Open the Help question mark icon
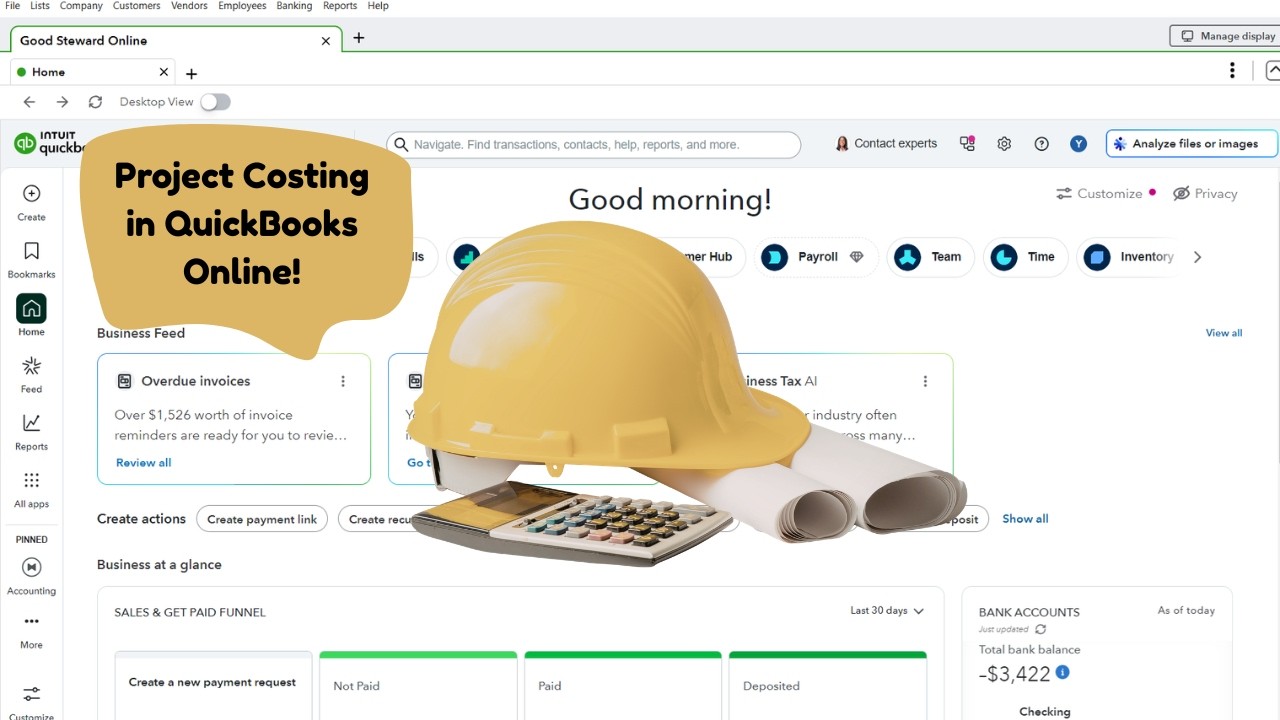 click(1041, 144)
